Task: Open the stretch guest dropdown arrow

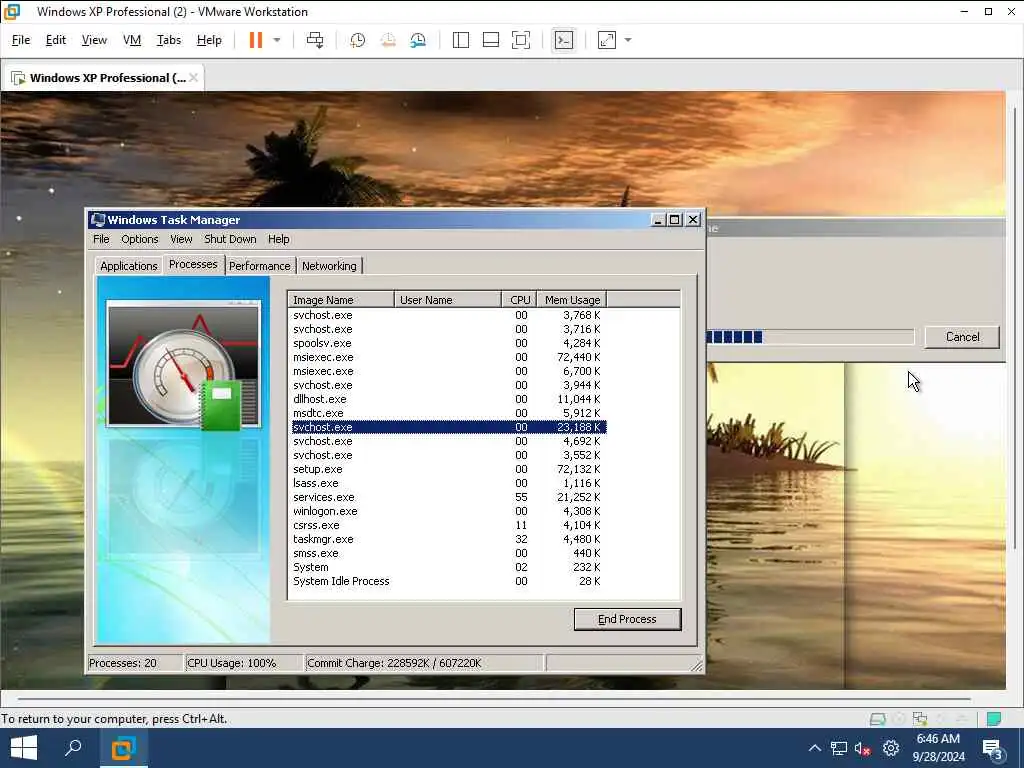Action: tap(628, 40)
